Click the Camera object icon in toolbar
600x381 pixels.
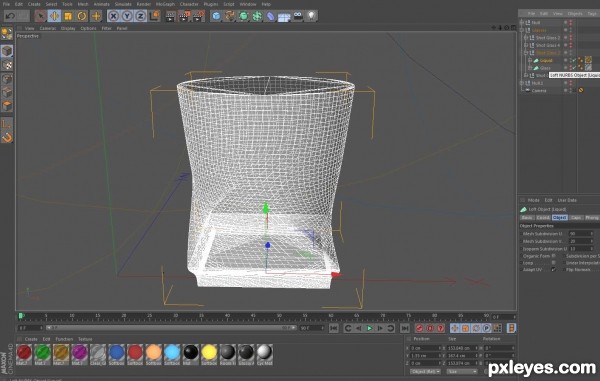298,16
